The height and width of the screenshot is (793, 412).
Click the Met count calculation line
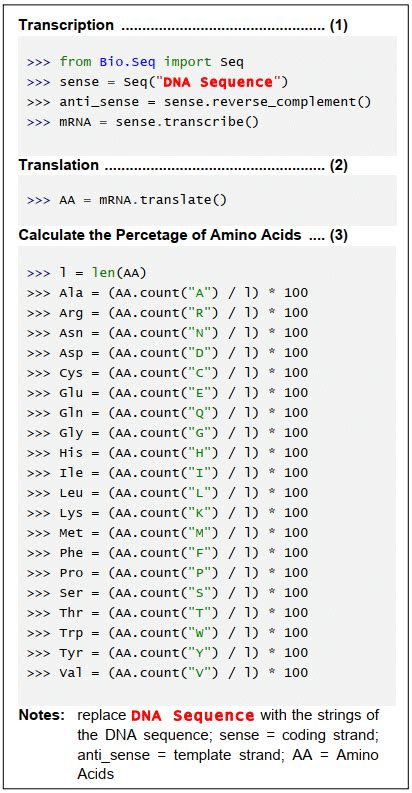167,533
